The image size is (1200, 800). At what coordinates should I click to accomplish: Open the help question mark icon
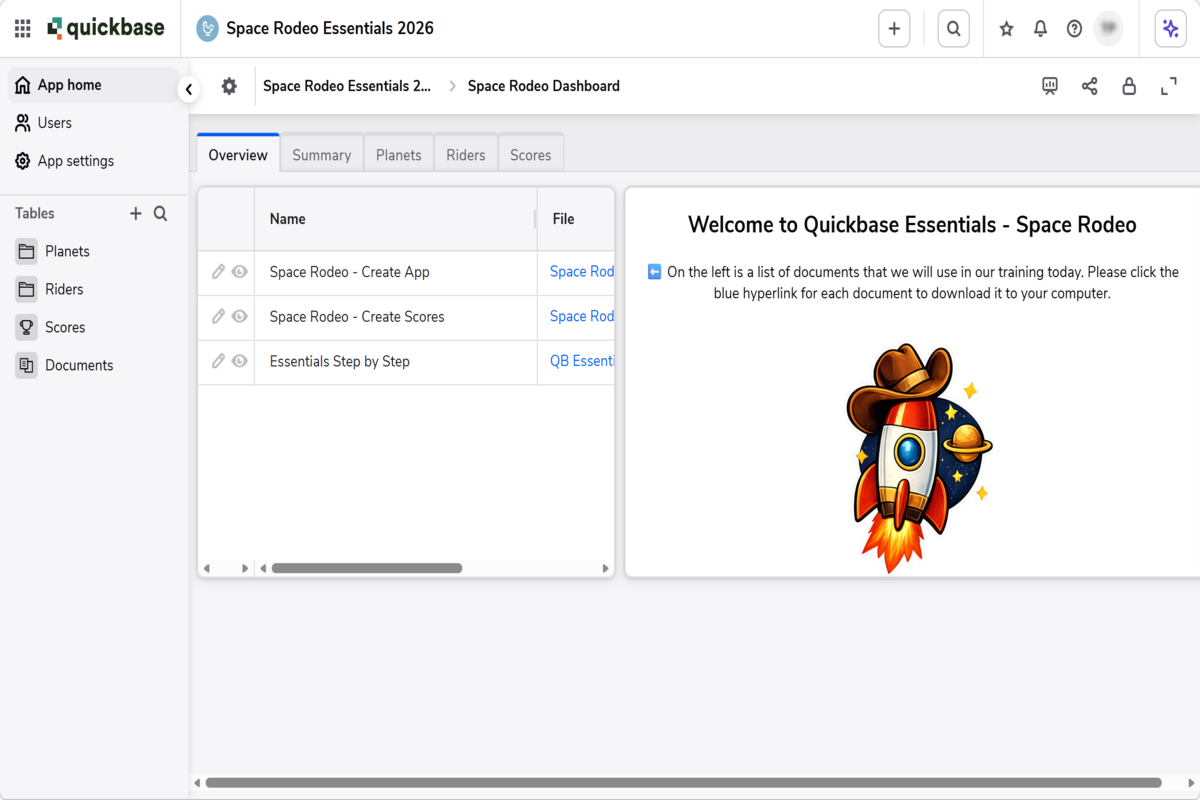coord(1074,29)
